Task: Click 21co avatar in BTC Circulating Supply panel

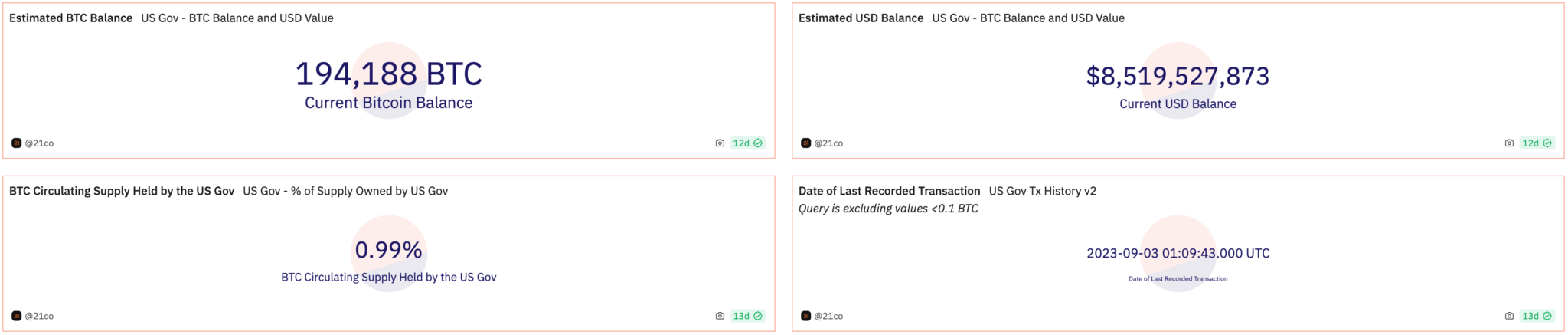Action: point(16,316)
